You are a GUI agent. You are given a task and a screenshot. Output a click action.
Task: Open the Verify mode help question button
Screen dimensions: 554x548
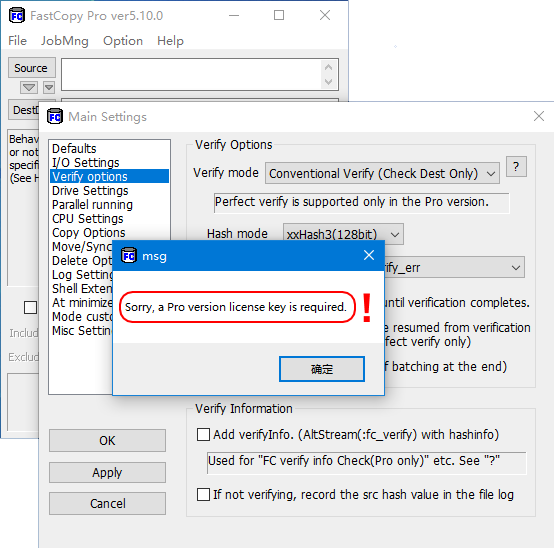click(x=516, y=166)
